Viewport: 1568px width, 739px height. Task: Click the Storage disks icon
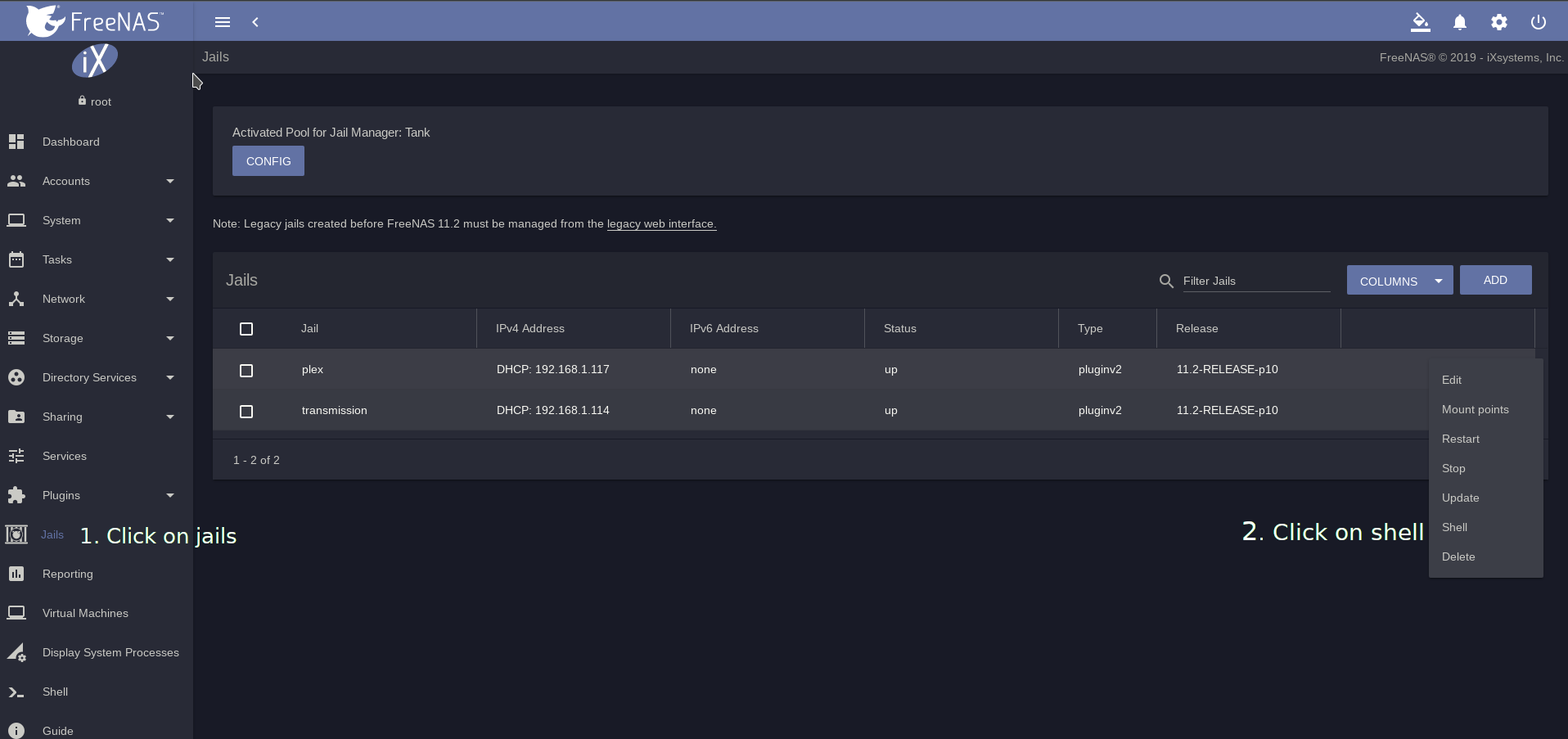click(x=16, y=338)
